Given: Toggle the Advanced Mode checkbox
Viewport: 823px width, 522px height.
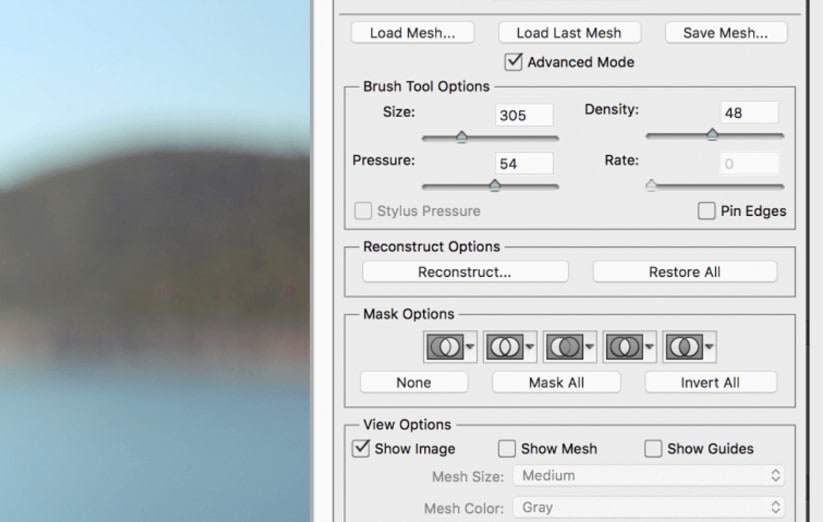Looking at the screenshot, I should click(x=514, y=62).
